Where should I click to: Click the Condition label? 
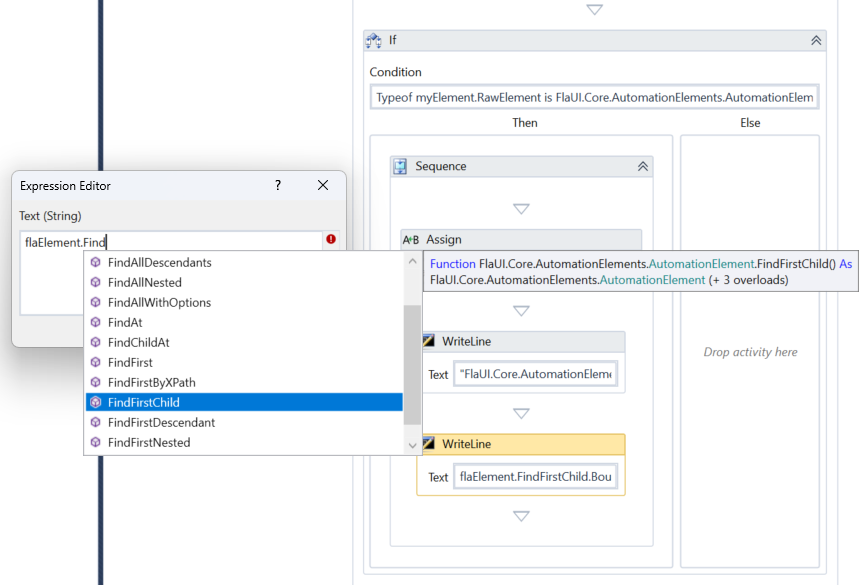tap(395, 72)
